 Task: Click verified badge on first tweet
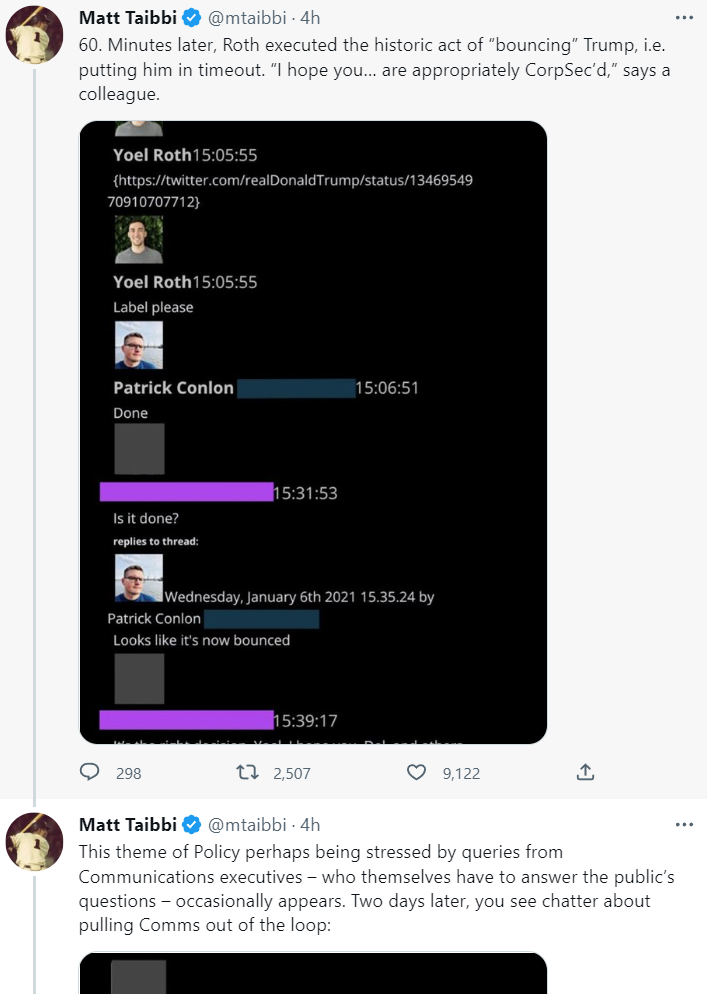pyautogui.click(x=191, y=18)
